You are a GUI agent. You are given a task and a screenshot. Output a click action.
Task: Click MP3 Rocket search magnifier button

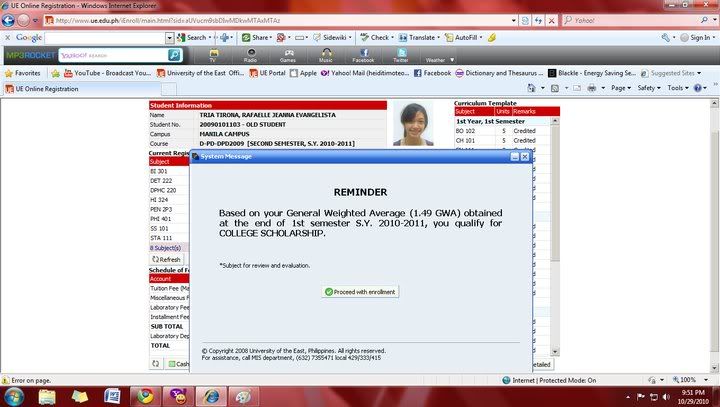tap(174, 55)
